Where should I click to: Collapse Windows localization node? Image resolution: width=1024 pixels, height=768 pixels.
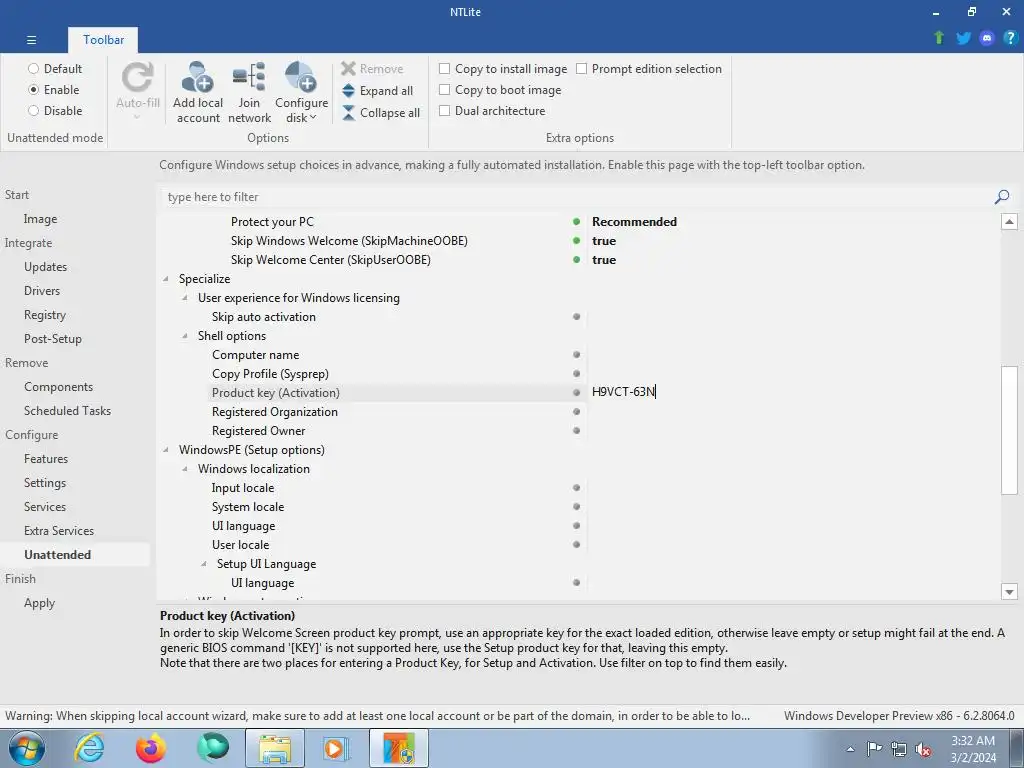(x=185, y=469)
